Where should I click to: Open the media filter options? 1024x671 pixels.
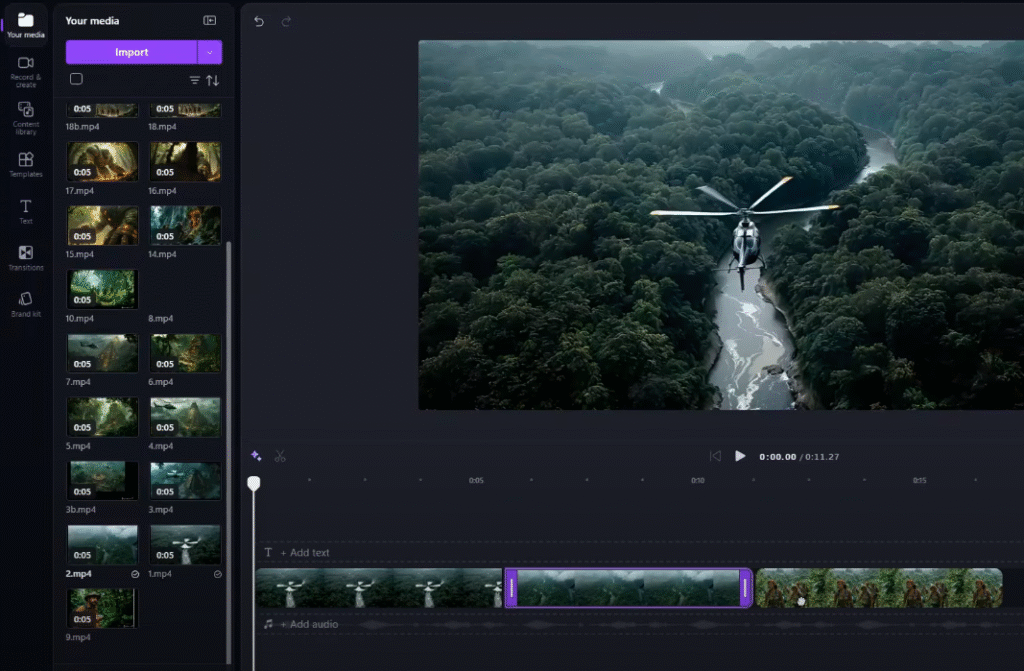(195, 80)
